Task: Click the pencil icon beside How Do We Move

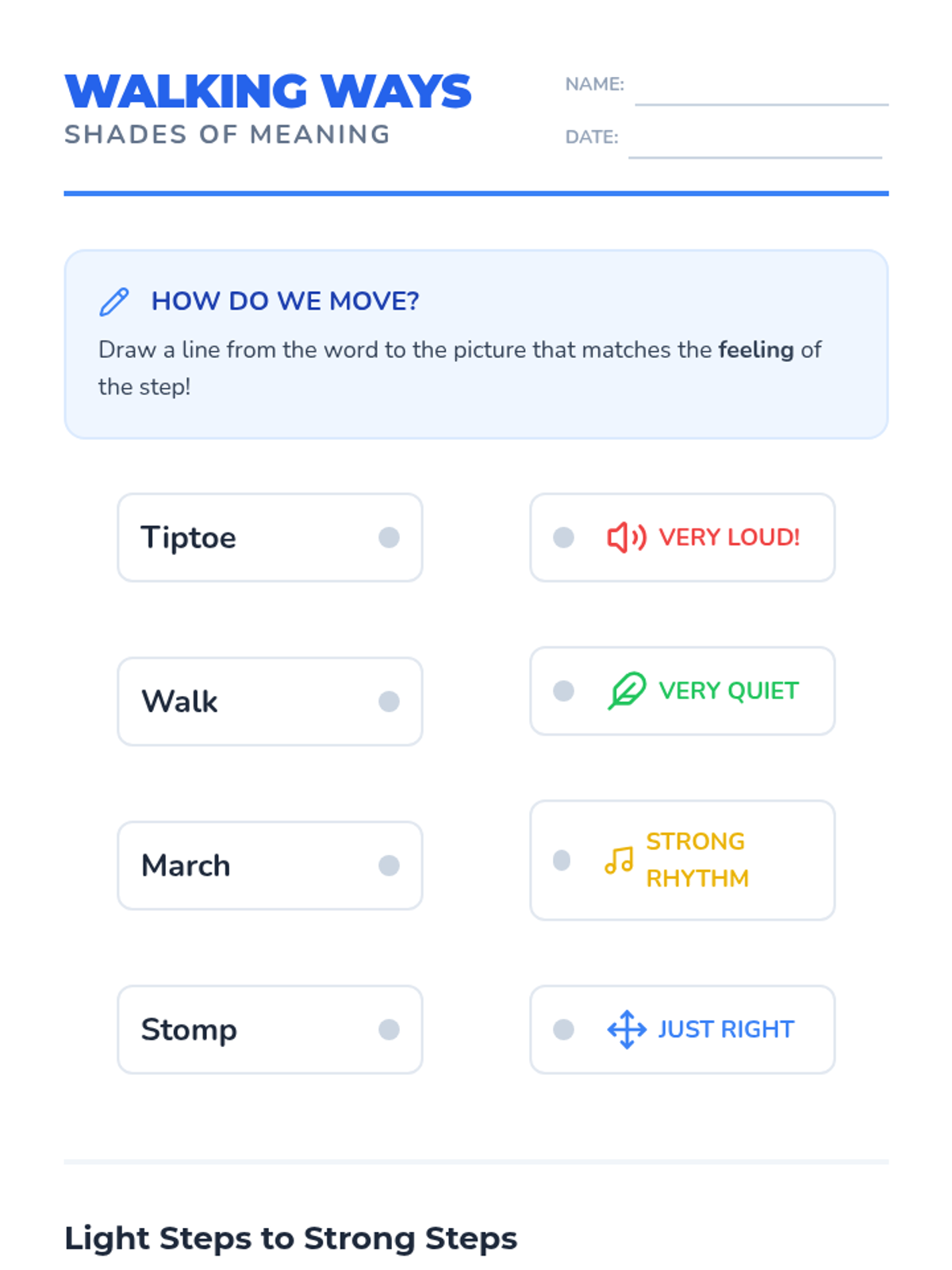Action: tap(113, 302)
